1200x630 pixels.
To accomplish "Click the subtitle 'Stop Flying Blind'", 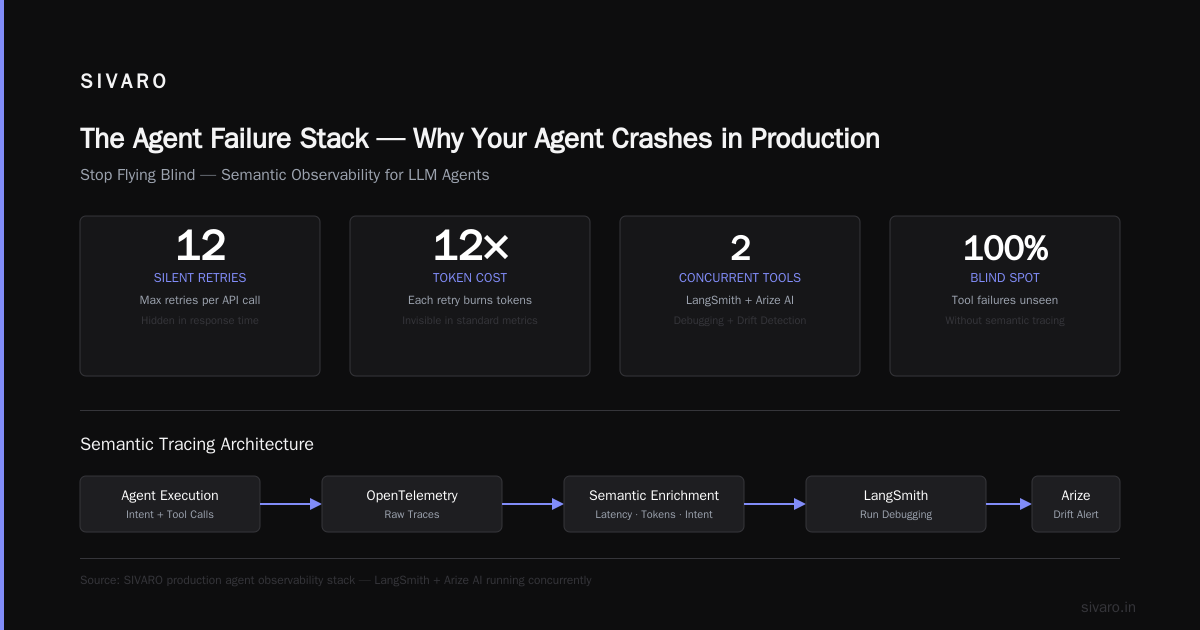I will pos(138,174).
